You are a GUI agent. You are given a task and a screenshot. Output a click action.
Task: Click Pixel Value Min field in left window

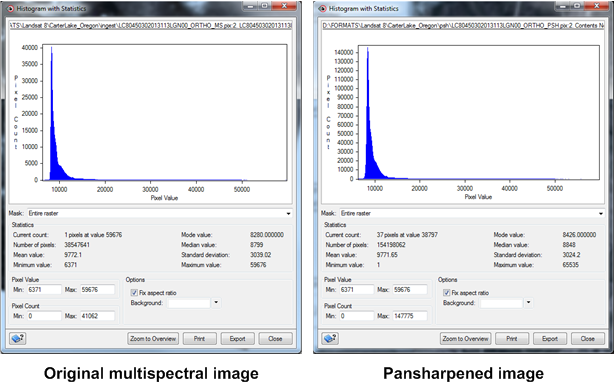(x=44, y=290)
